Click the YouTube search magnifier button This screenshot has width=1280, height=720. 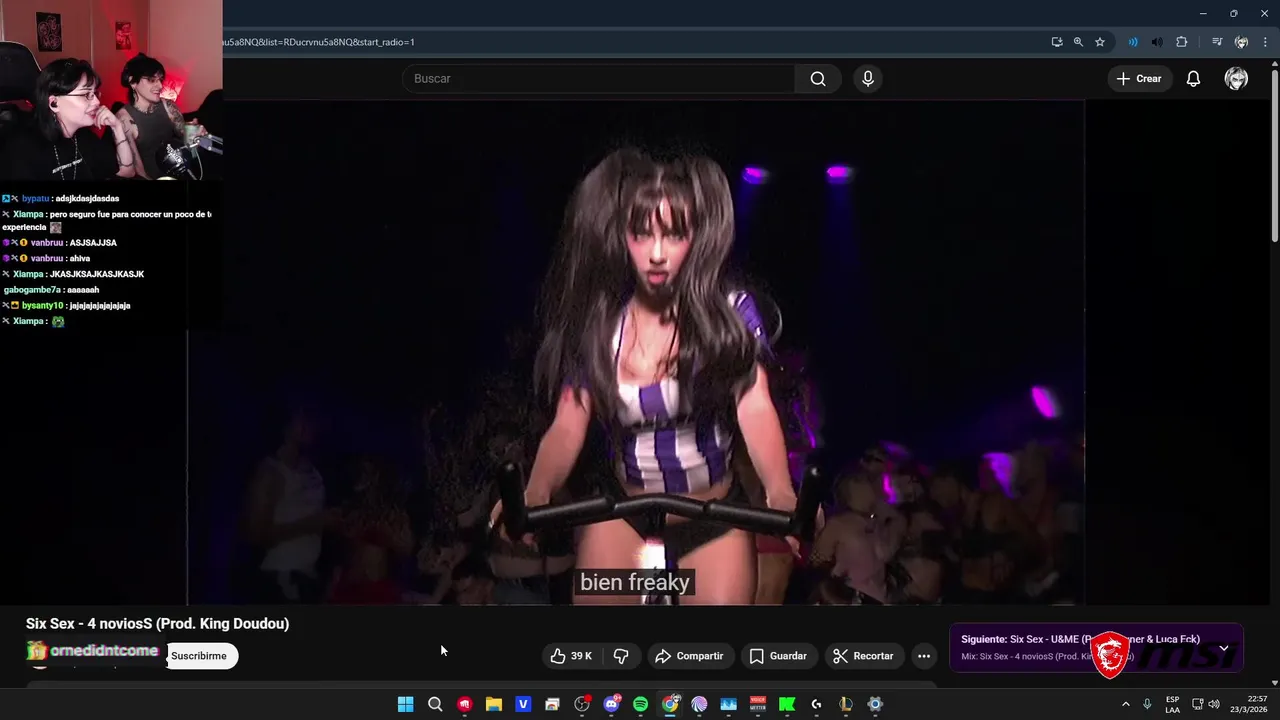pos(818,79)
